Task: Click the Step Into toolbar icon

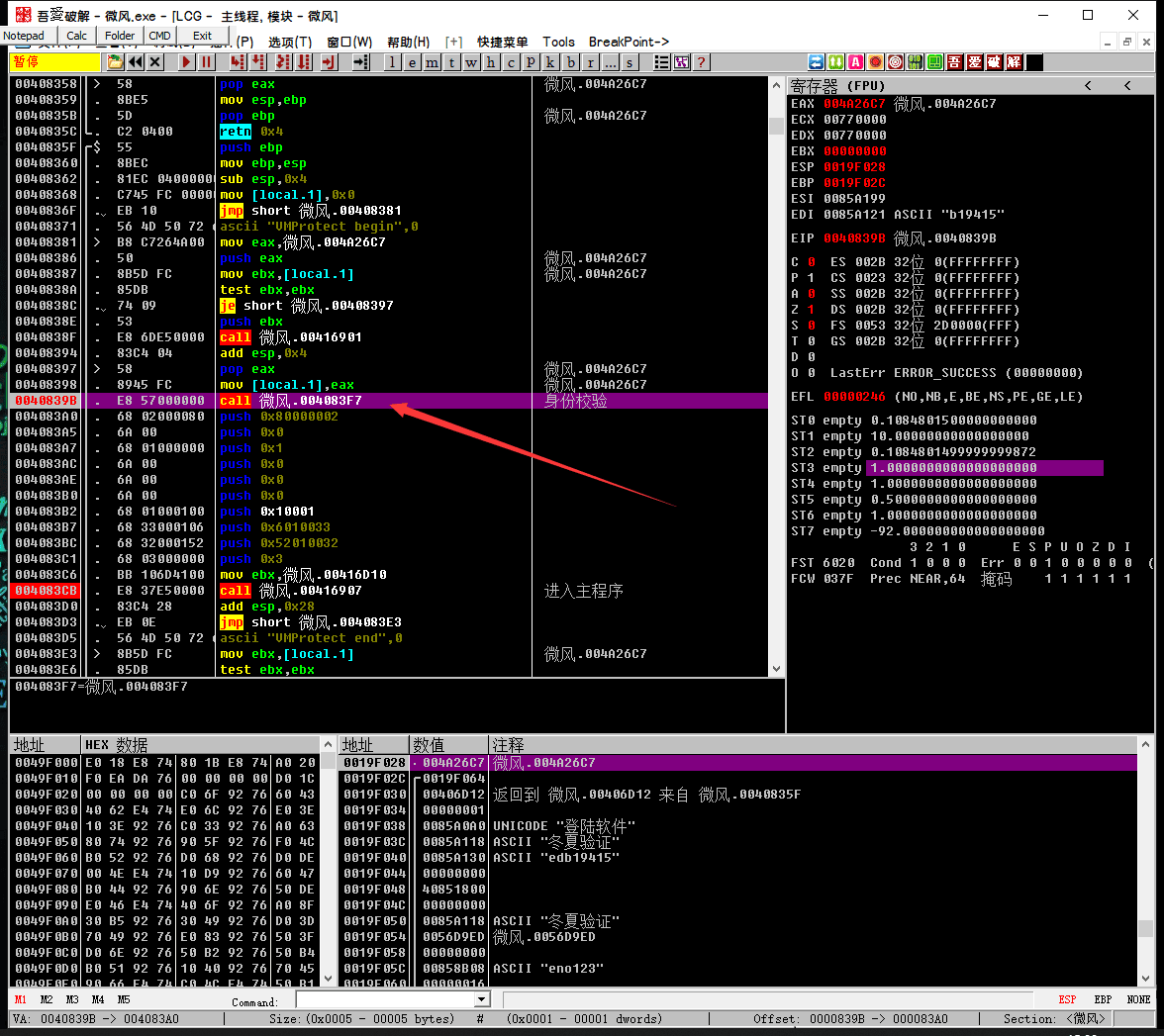Action: click(x=238, y=62)
